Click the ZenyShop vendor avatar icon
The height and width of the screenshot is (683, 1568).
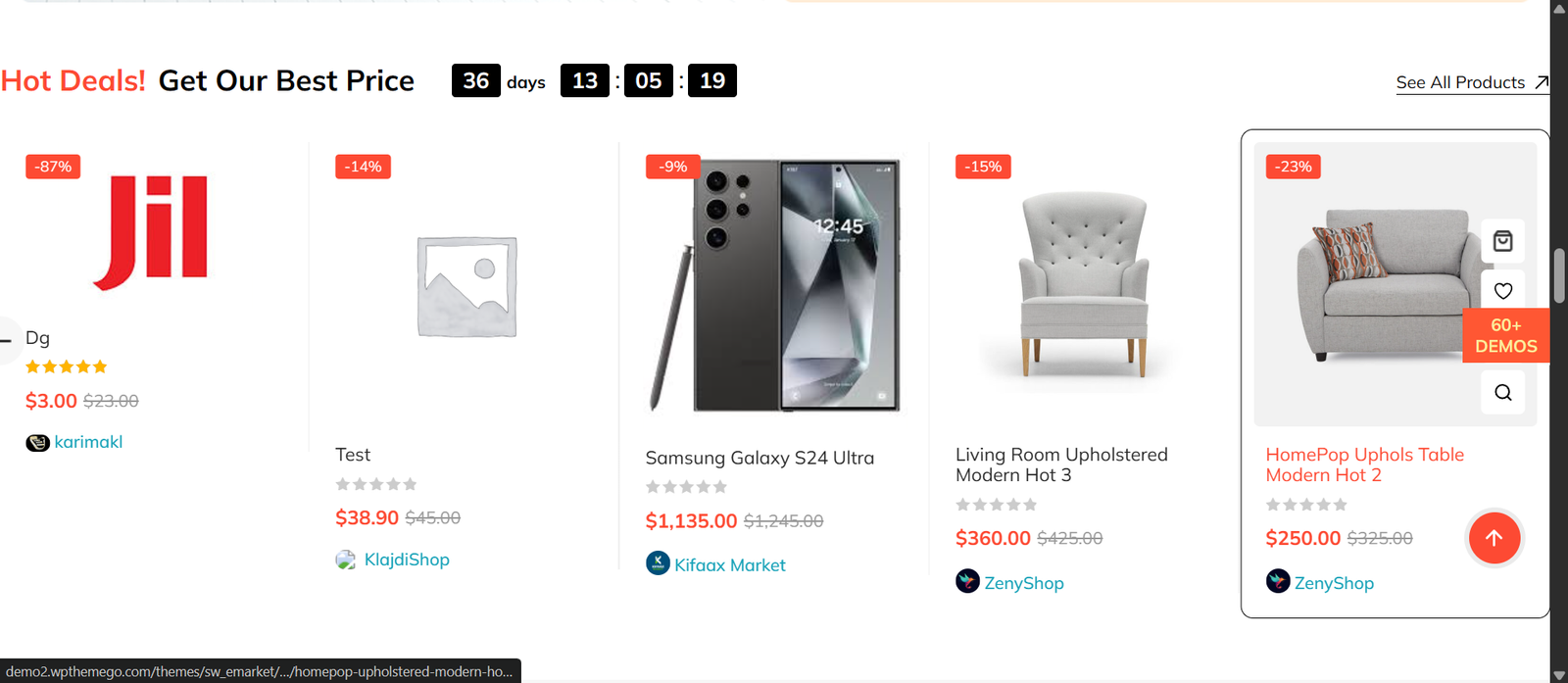[x=968, y=581]
